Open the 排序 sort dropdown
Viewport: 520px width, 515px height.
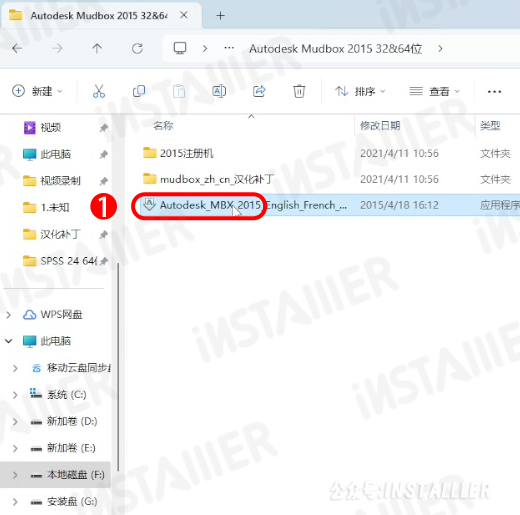tap(360, 91)
